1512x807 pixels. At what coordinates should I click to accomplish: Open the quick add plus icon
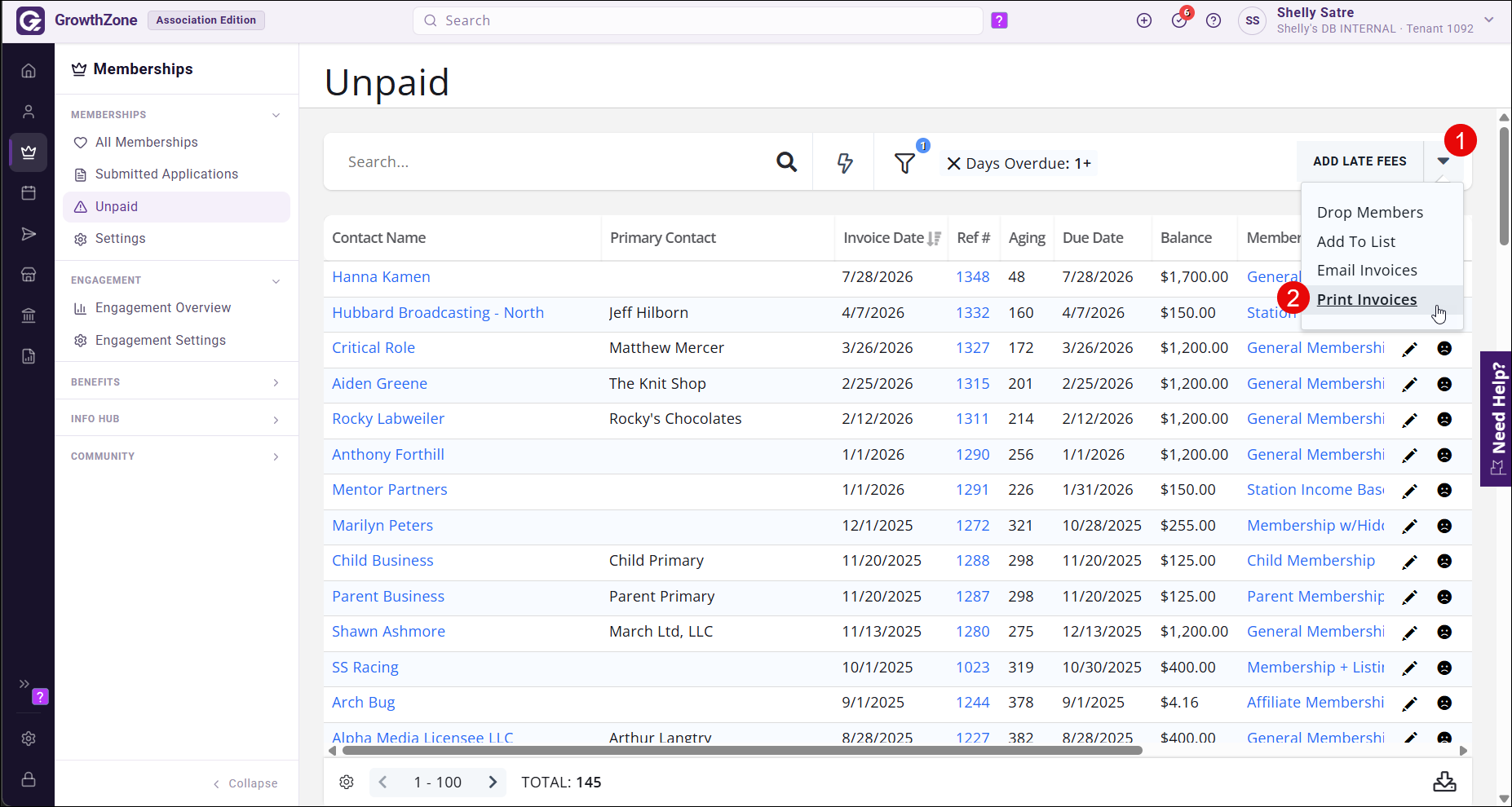1144,20
